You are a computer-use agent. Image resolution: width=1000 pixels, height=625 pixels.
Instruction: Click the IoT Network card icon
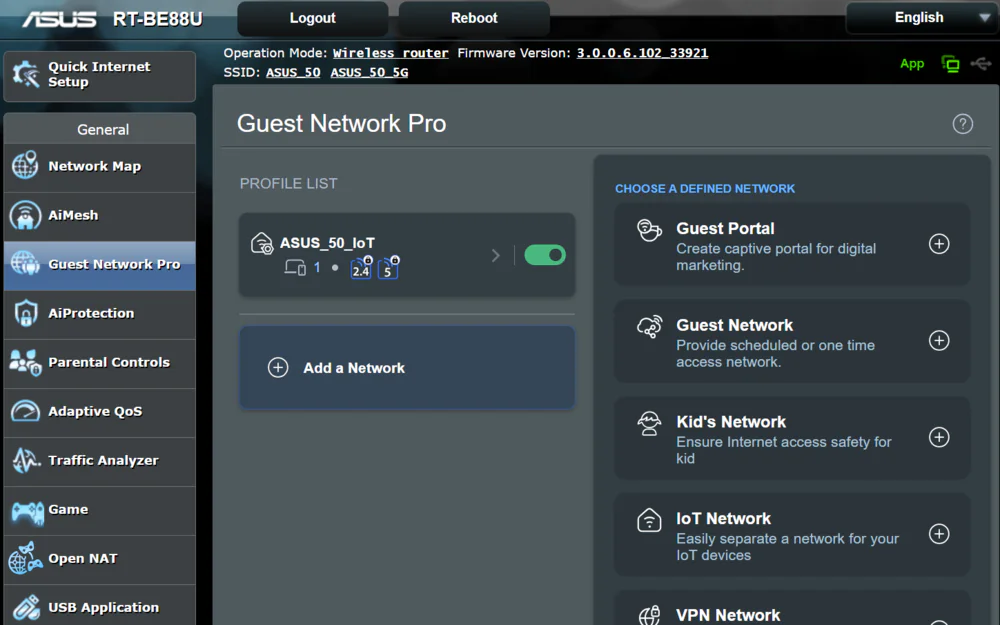click(649, 520)
